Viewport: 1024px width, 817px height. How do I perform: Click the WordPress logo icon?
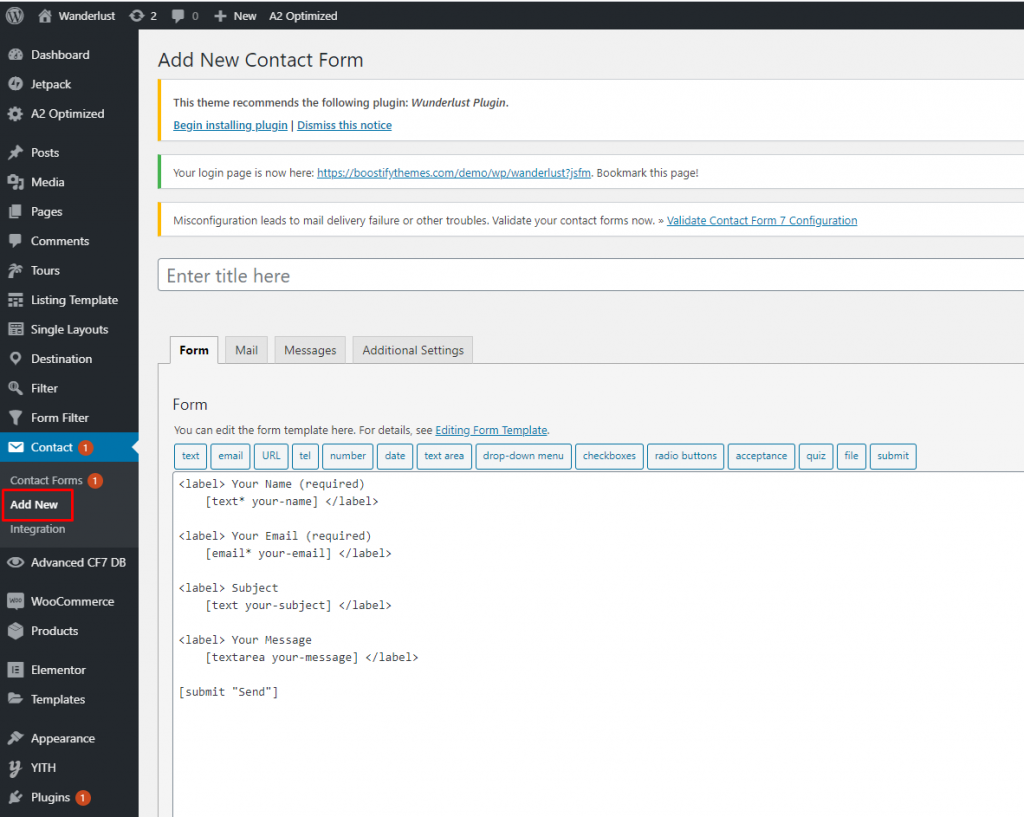click(15, 16)
